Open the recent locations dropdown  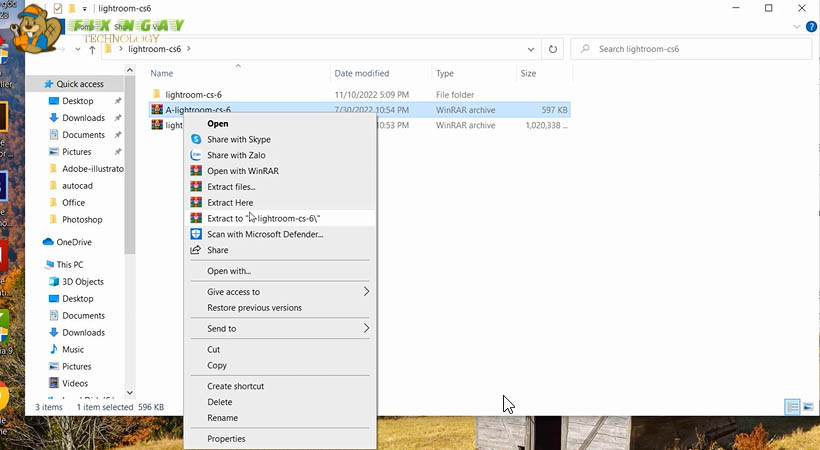[77, 49]
